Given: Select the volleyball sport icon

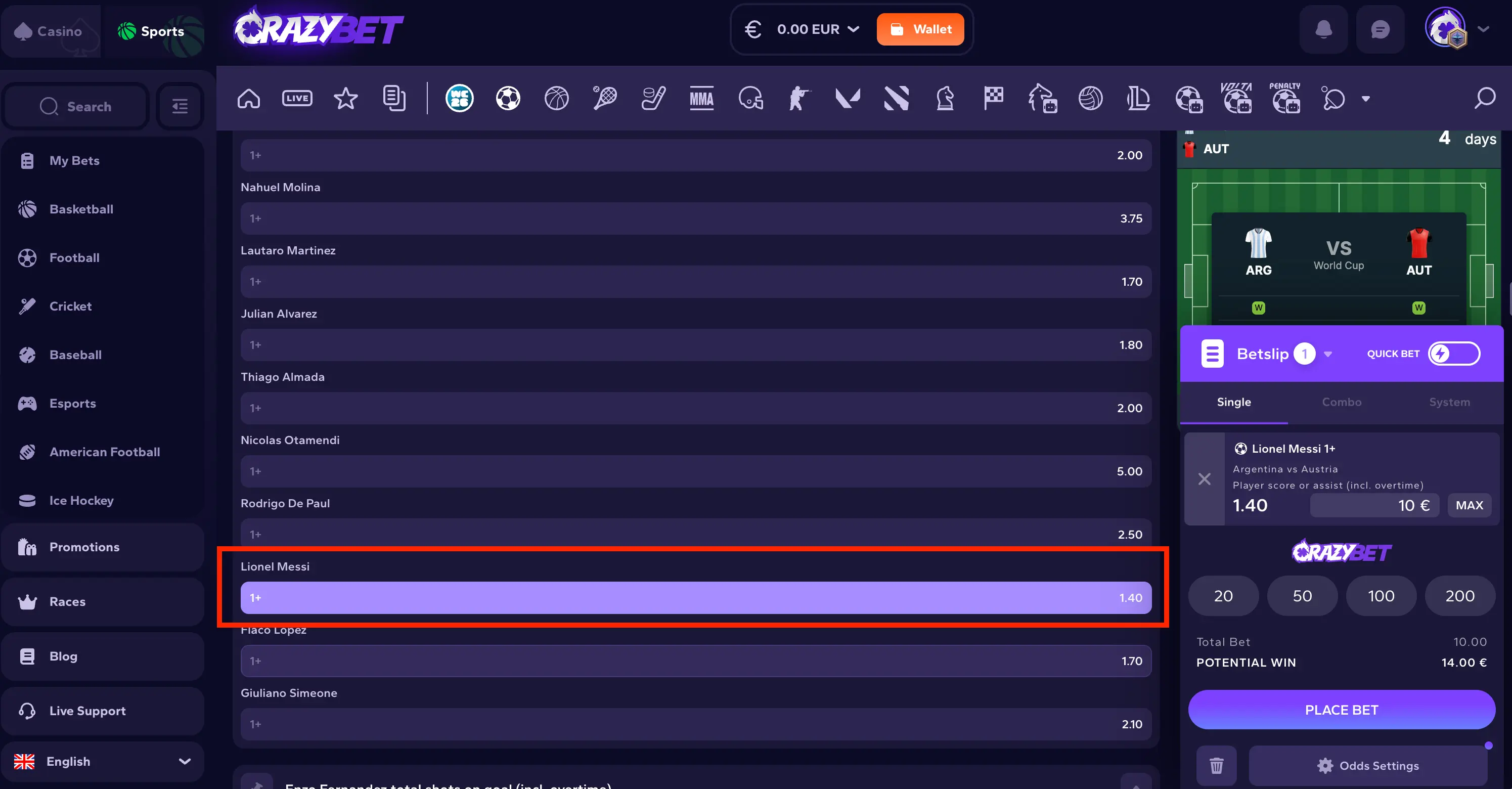Looking at the screenshot, I should pos(1091,98).
